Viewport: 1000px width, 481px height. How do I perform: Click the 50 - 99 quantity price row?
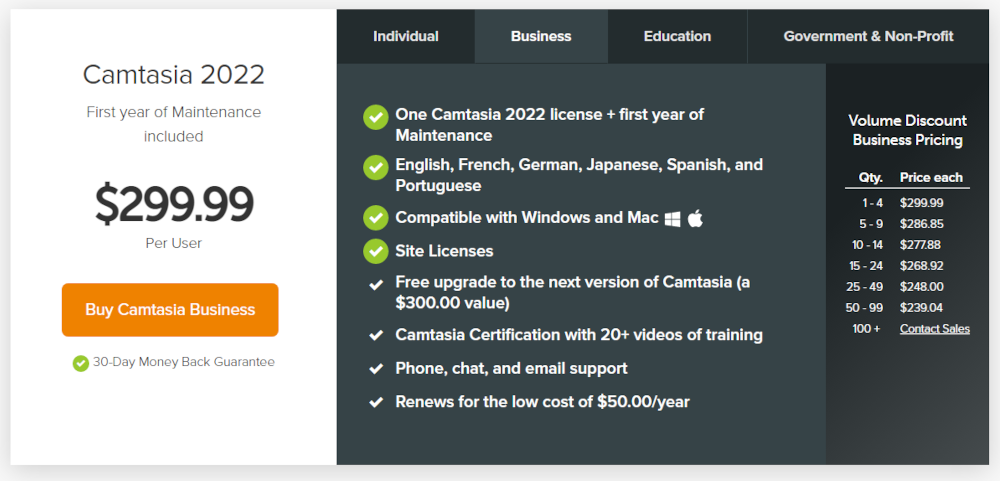click(907, 308)
